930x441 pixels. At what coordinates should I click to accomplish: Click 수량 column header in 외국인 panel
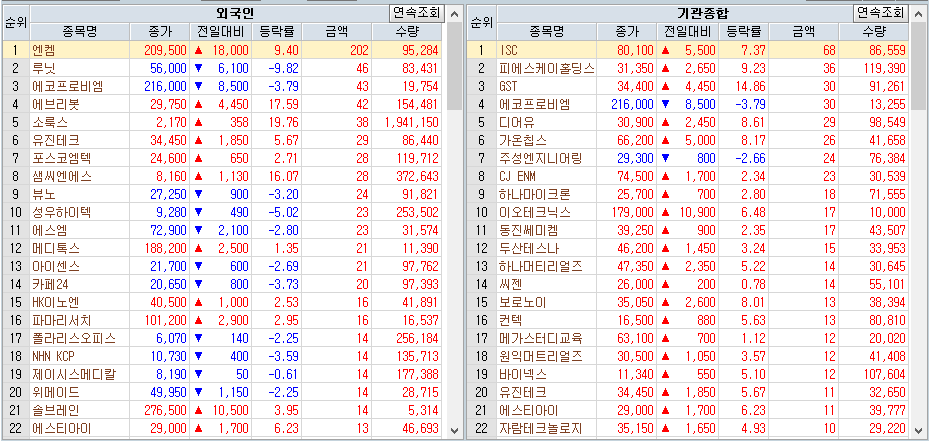[x=407, y=31]
